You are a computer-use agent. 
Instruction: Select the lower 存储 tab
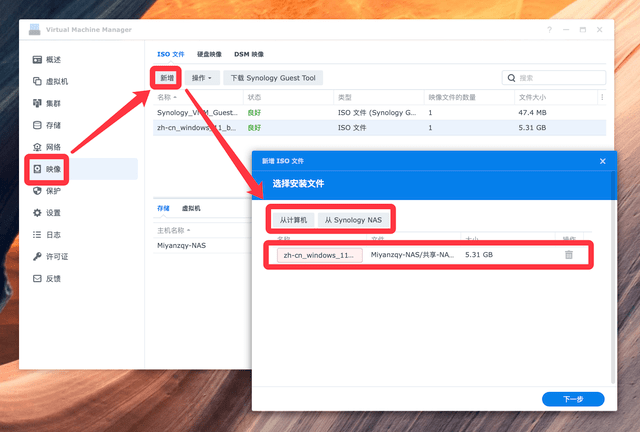163,208
